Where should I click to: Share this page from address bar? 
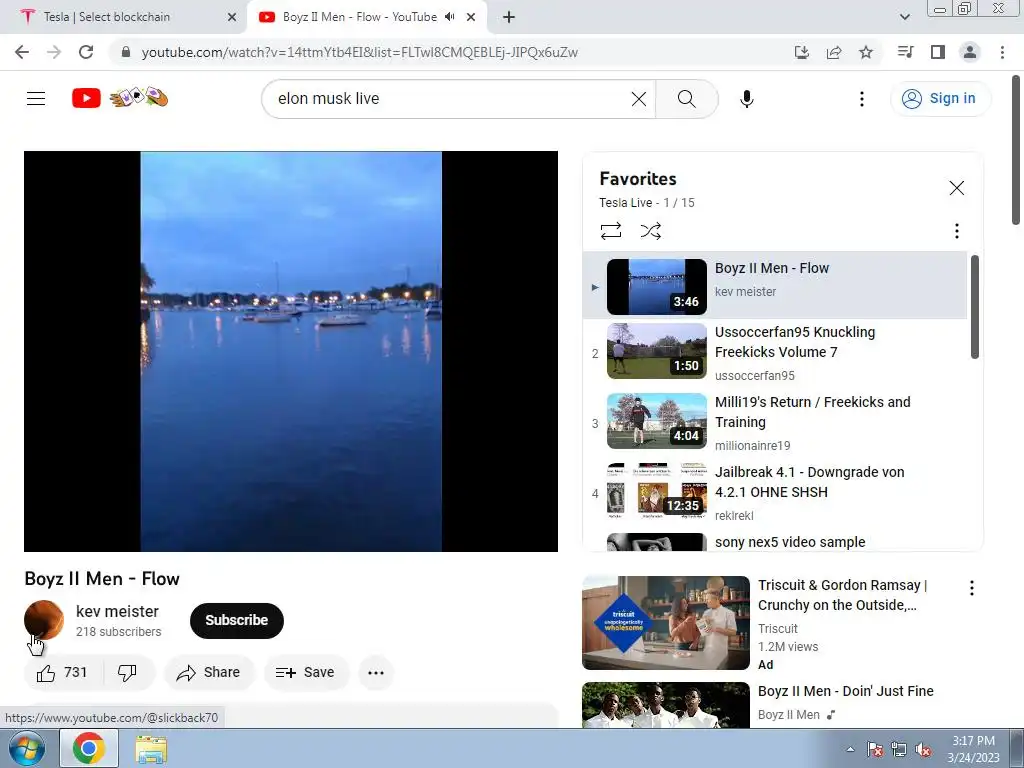[x=833, y=52]
